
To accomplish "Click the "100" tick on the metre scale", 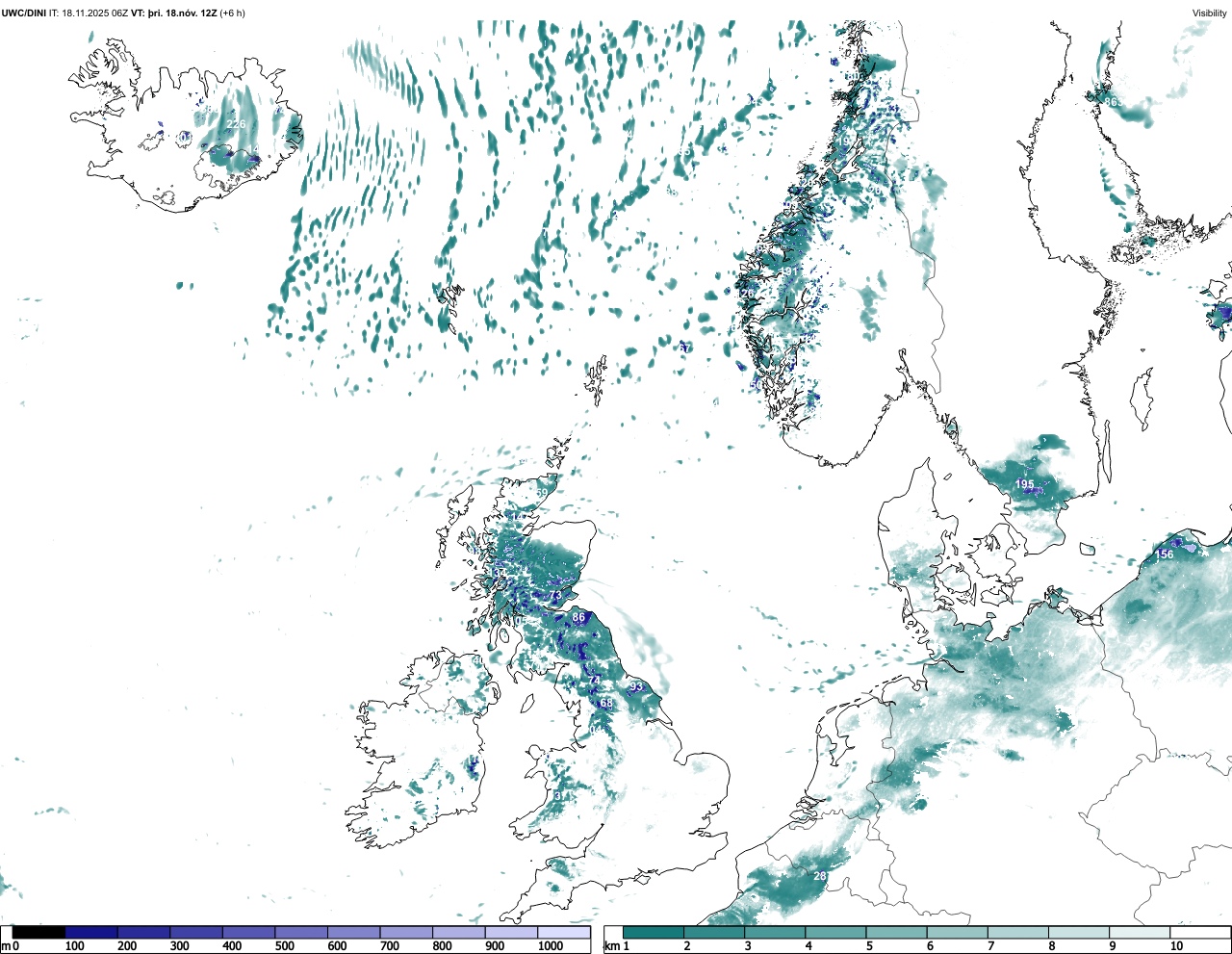I will pyautogui.click(x=74, y=946).
